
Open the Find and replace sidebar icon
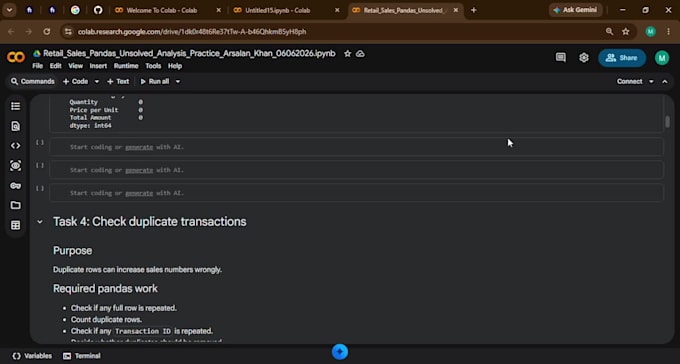[16, 126]
